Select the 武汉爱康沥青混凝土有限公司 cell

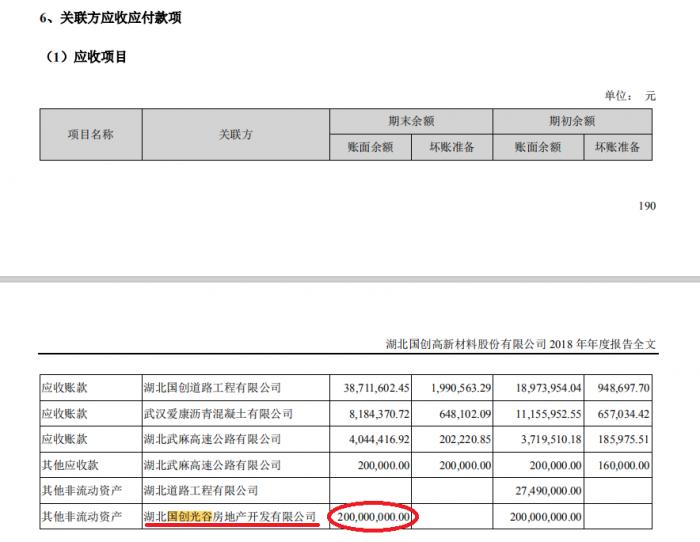point(219,413)
